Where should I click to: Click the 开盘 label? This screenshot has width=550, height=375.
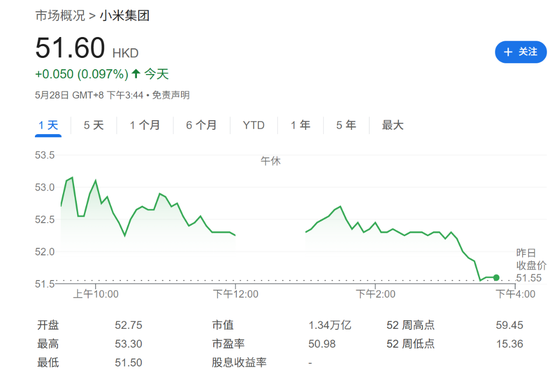pos(48,325)
